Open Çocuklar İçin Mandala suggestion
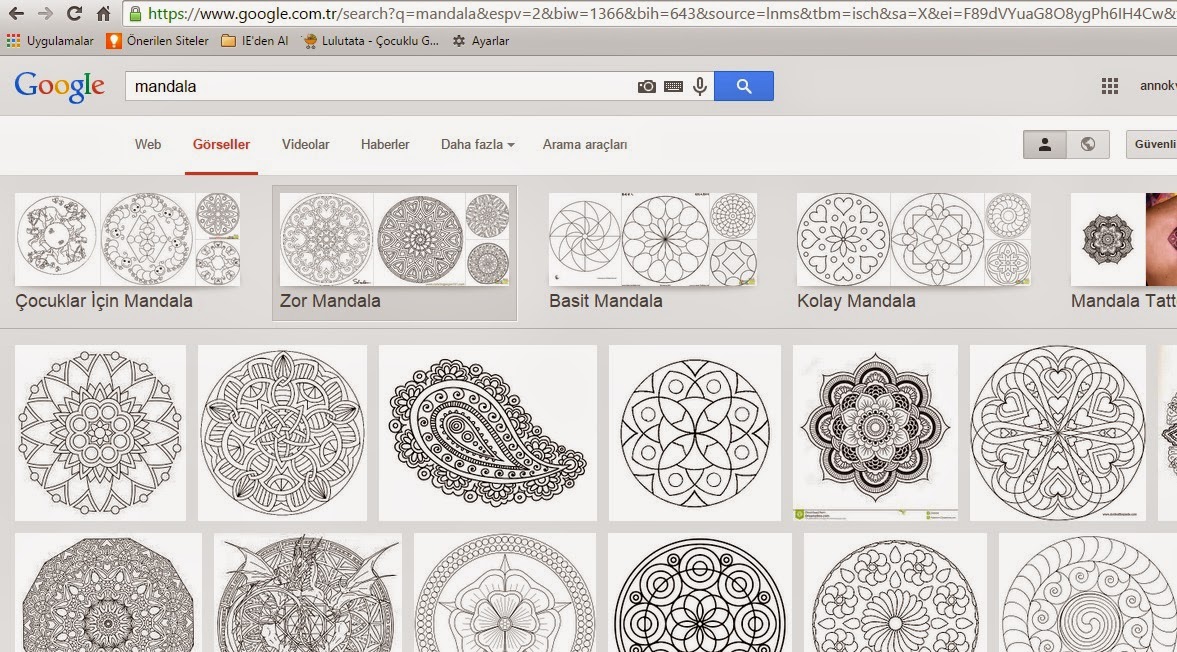Viewport: 1177px width, 652px height. (128, 252)
